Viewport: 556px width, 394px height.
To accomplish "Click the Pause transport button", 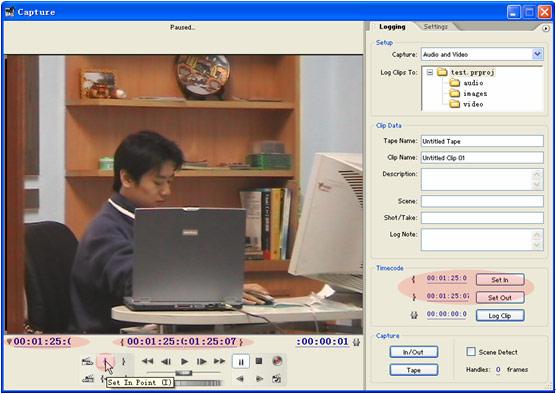I will [x=241, y=362].
